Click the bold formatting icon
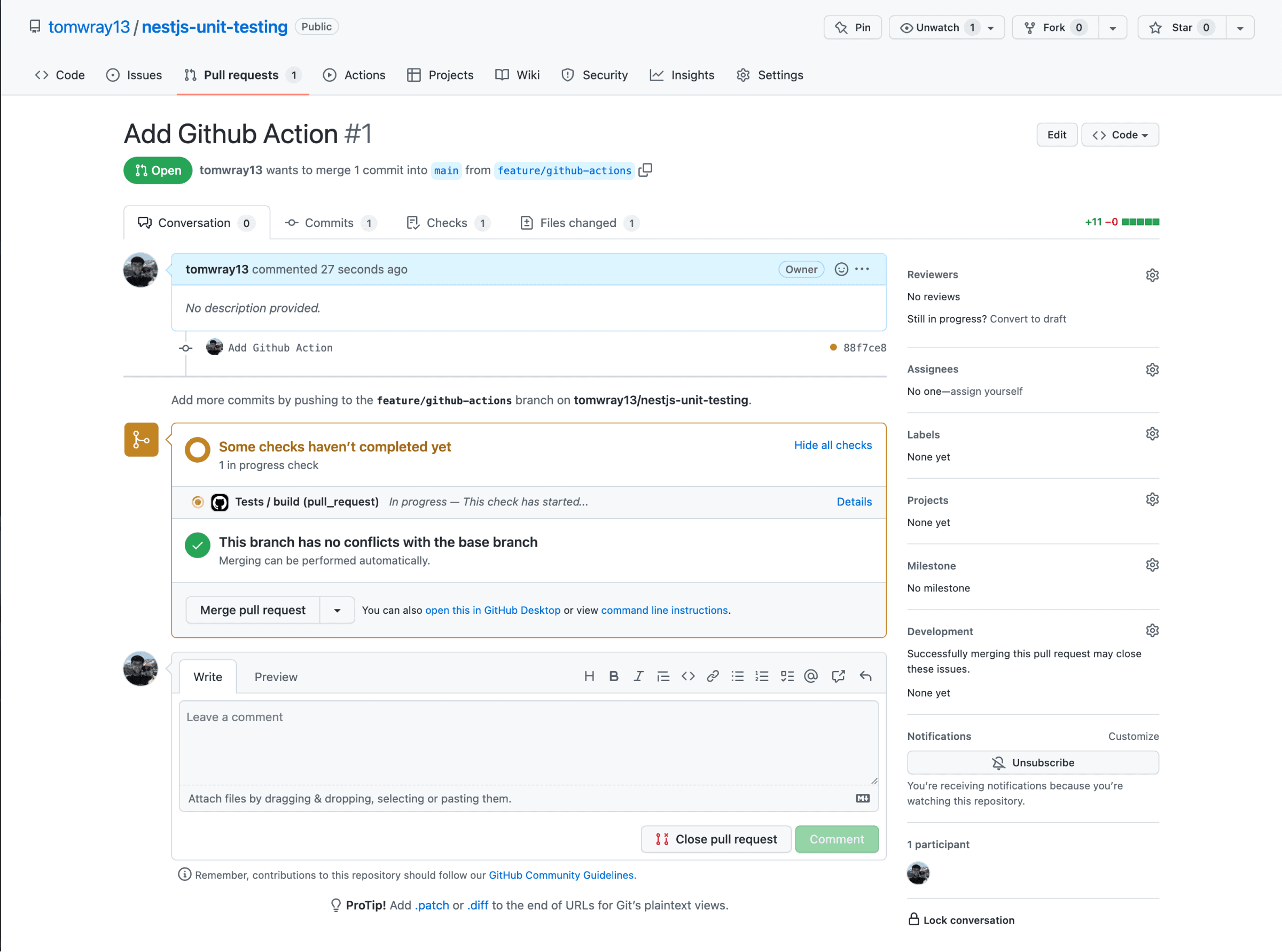Image resolution: width=1282 pixels, height=952 pixels. pos(614,676)
